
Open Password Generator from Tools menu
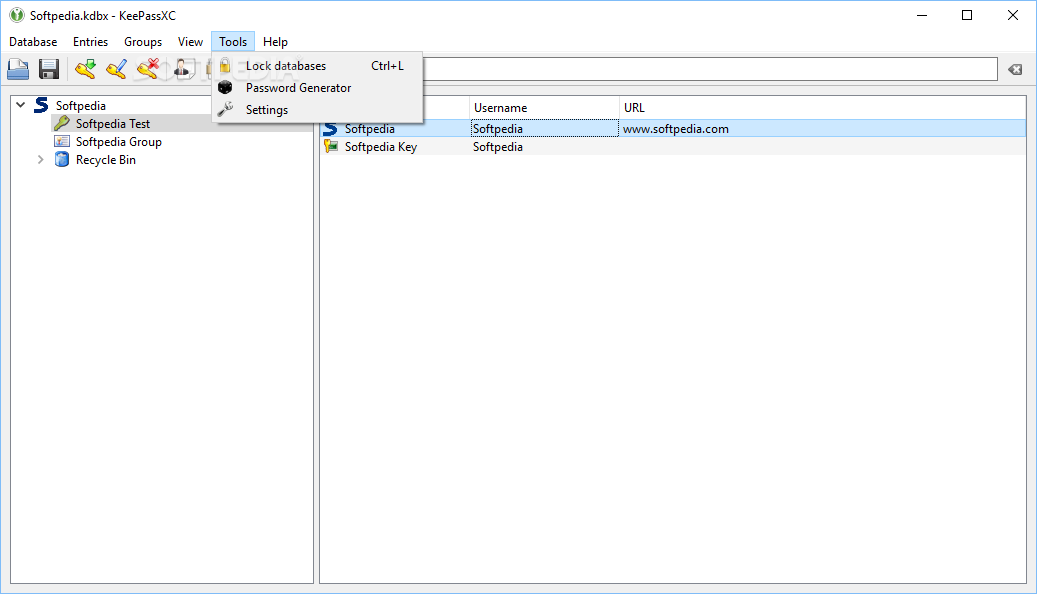[317, 87]
